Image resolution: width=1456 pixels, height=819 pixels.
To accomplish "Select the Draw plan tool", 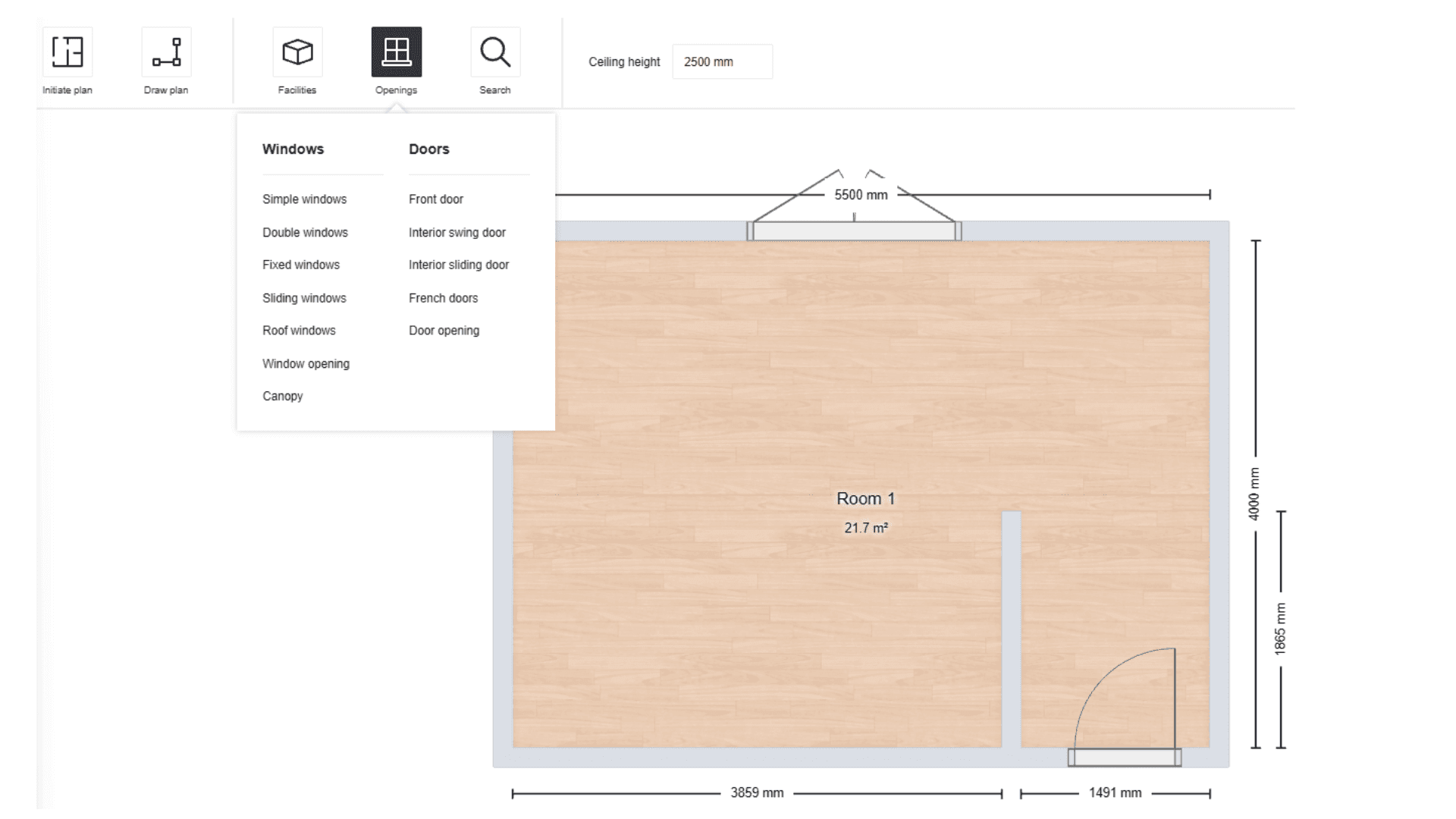I will [166, 52].
